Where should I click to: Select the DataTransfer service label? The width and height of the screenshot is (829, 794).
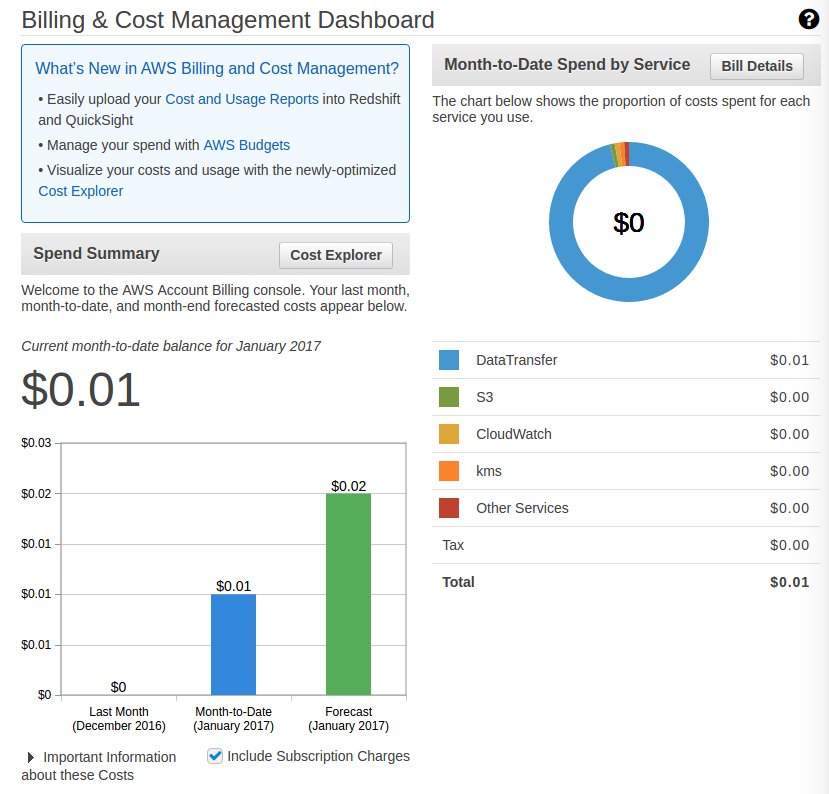[517, 360]
